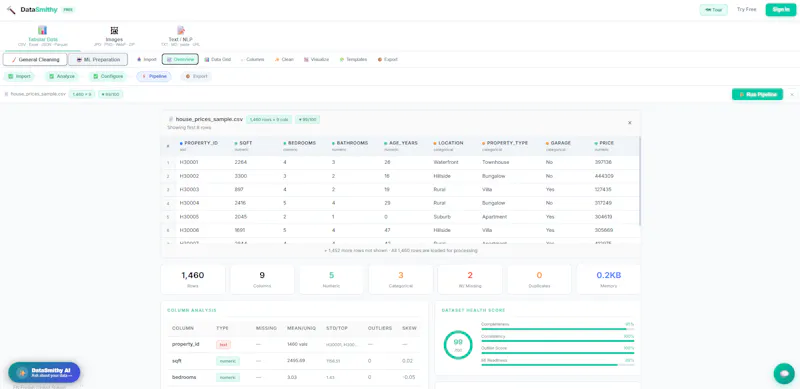Image resolution: width=800 pixels, height=389 pixels.
Task: Click the Images QR-style icon
Action: [x=114, y=31]
